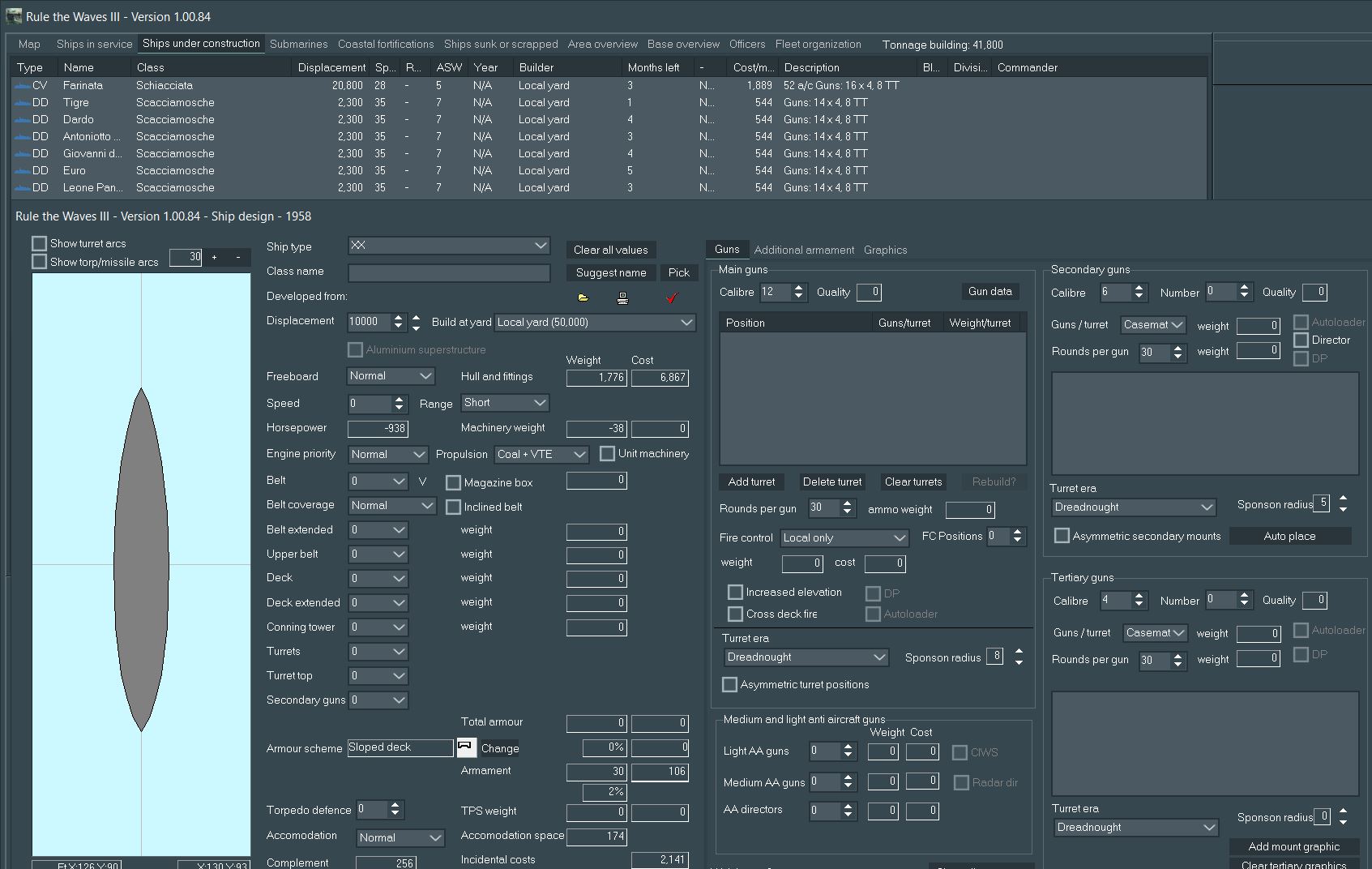The width and height of the screenshot is (1372, 869).
Task: Click the minus button next to arc value
Action: 238,257
